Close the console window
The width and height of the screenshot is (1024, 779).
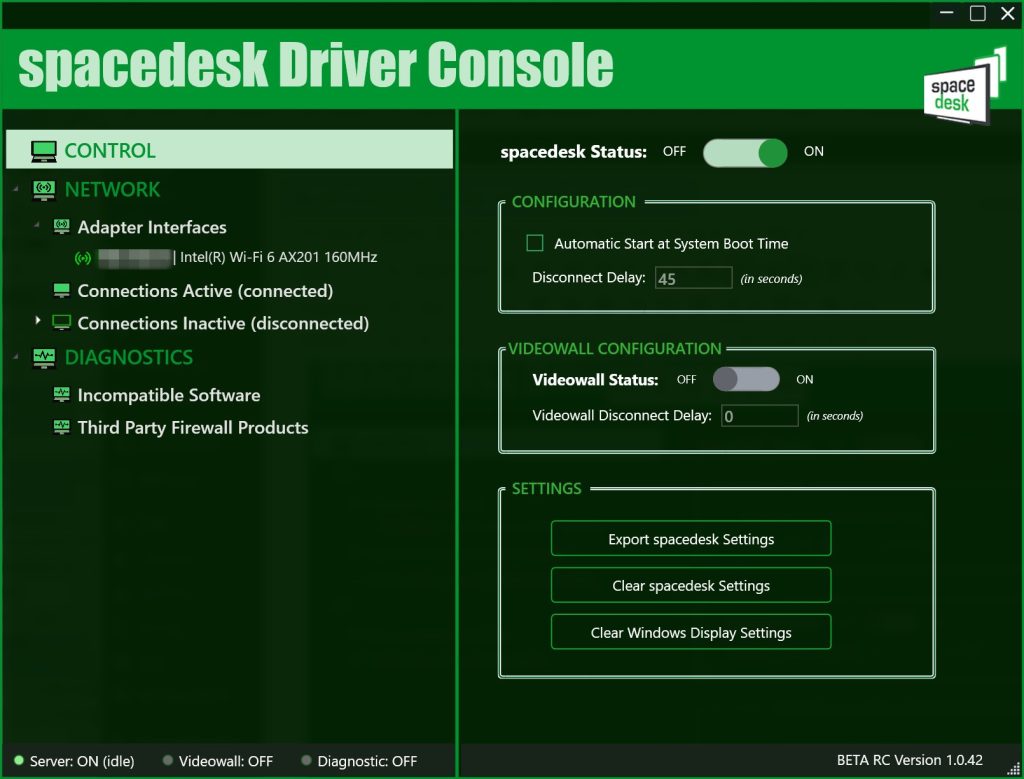tap(1008, 13)
